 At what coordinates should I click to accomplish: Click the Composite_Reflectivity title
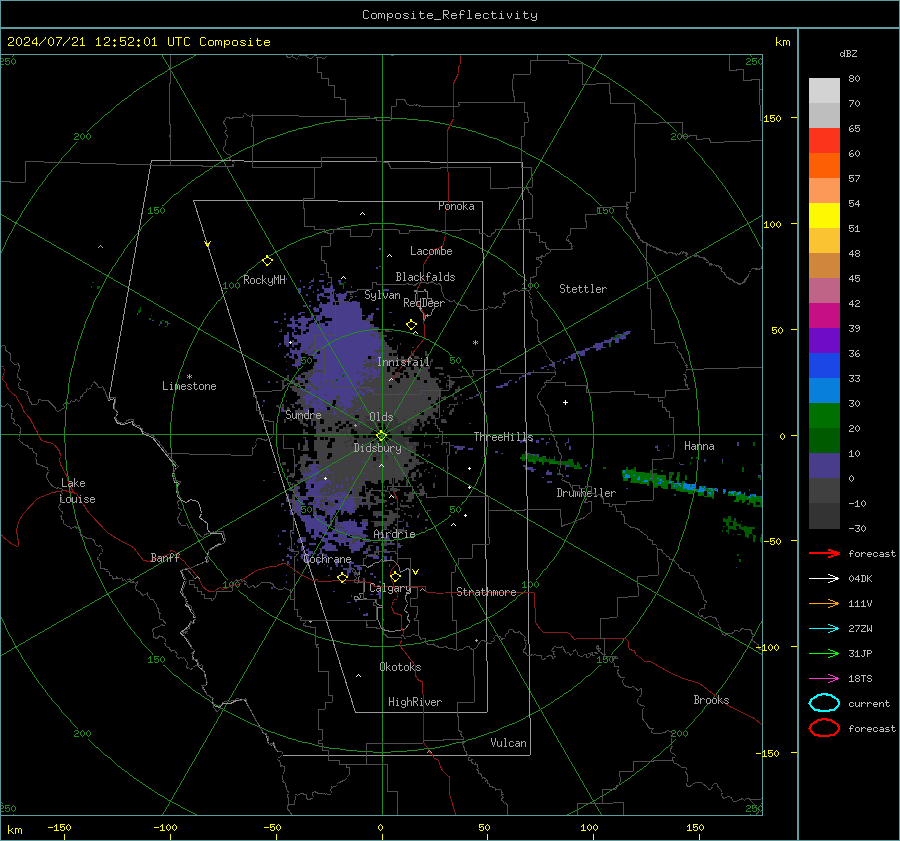(x=449, y=15)
